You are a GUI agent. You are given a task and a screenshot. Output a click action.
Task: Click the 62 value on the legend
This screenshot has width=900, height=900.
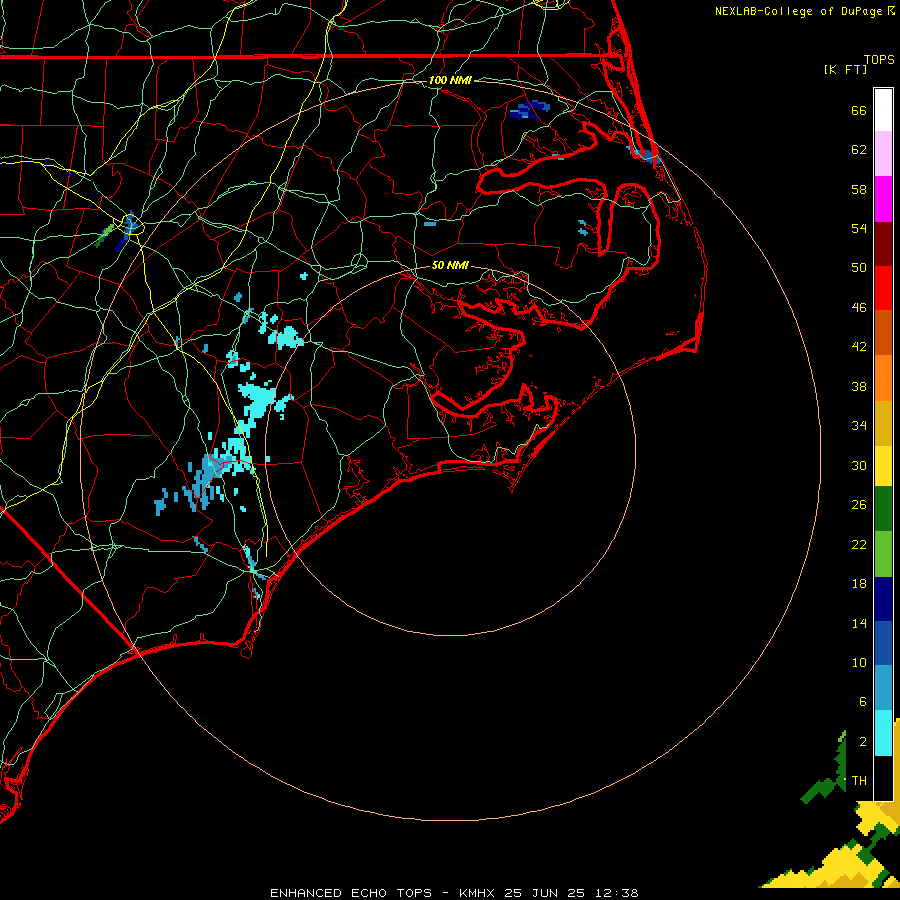click(859, 150)
